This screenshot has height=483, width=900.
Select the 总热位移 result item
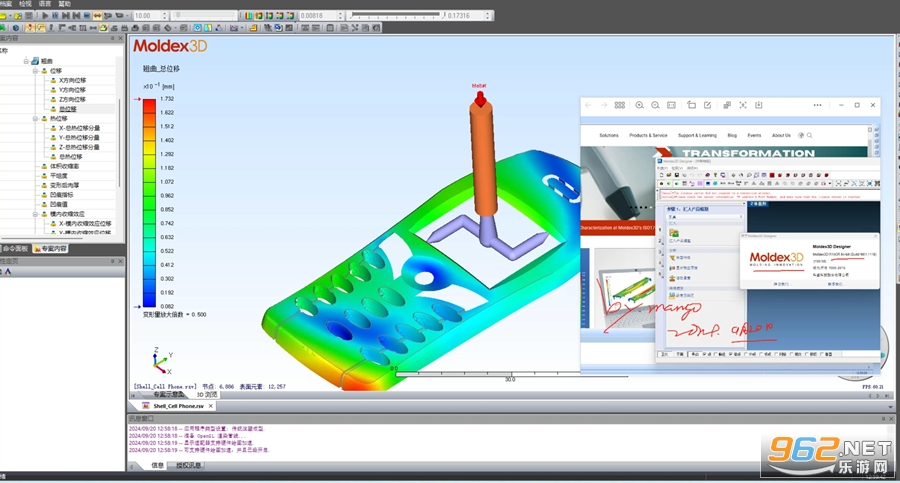coord(71,157)
